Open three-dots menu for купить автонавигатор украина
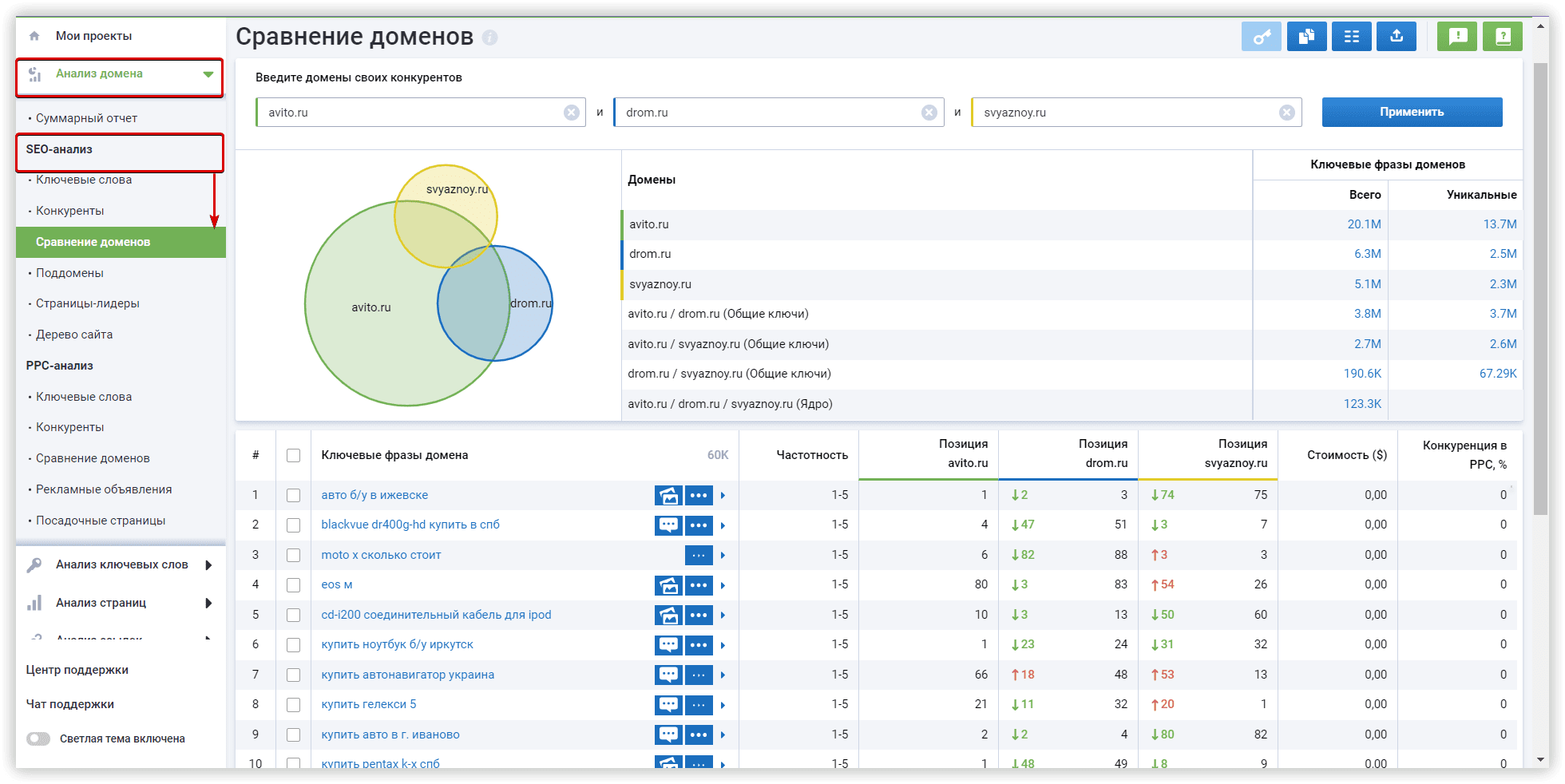The image size is (1565, 784). pyautogui.click(x=699, y=675)
